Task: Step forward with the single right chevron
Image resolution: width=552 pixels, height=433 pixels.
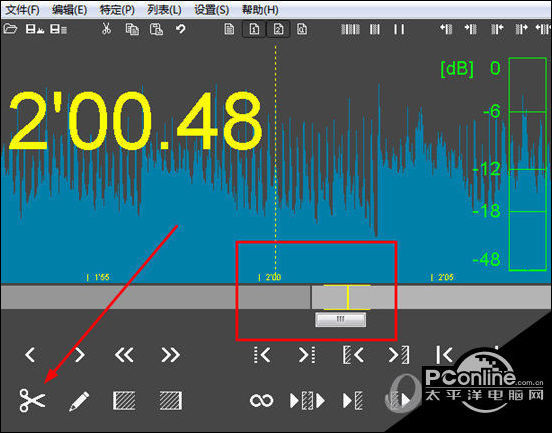Action: click(80, 354)
